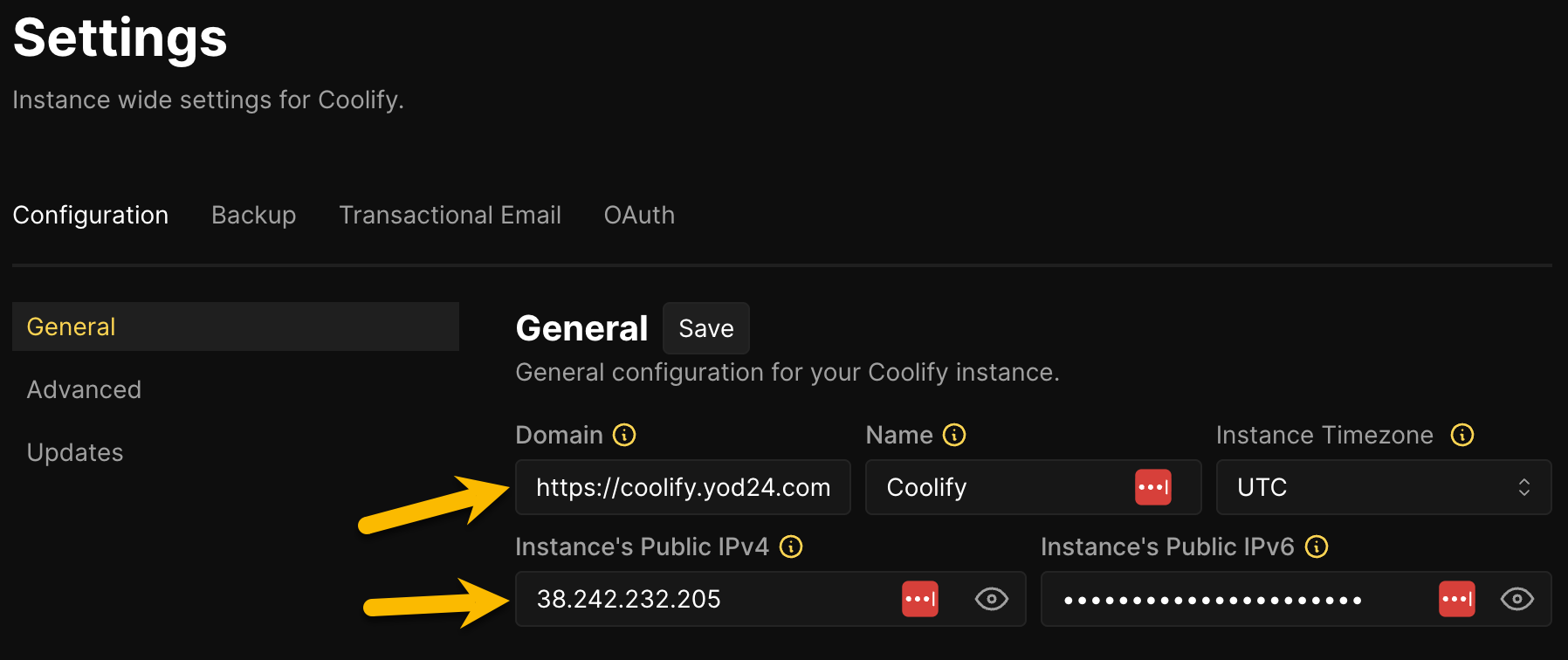The height and width of the screenshot is (660, 1568).
Task: Open the Transactional Email tab
Action: click(x=450, y=215)
